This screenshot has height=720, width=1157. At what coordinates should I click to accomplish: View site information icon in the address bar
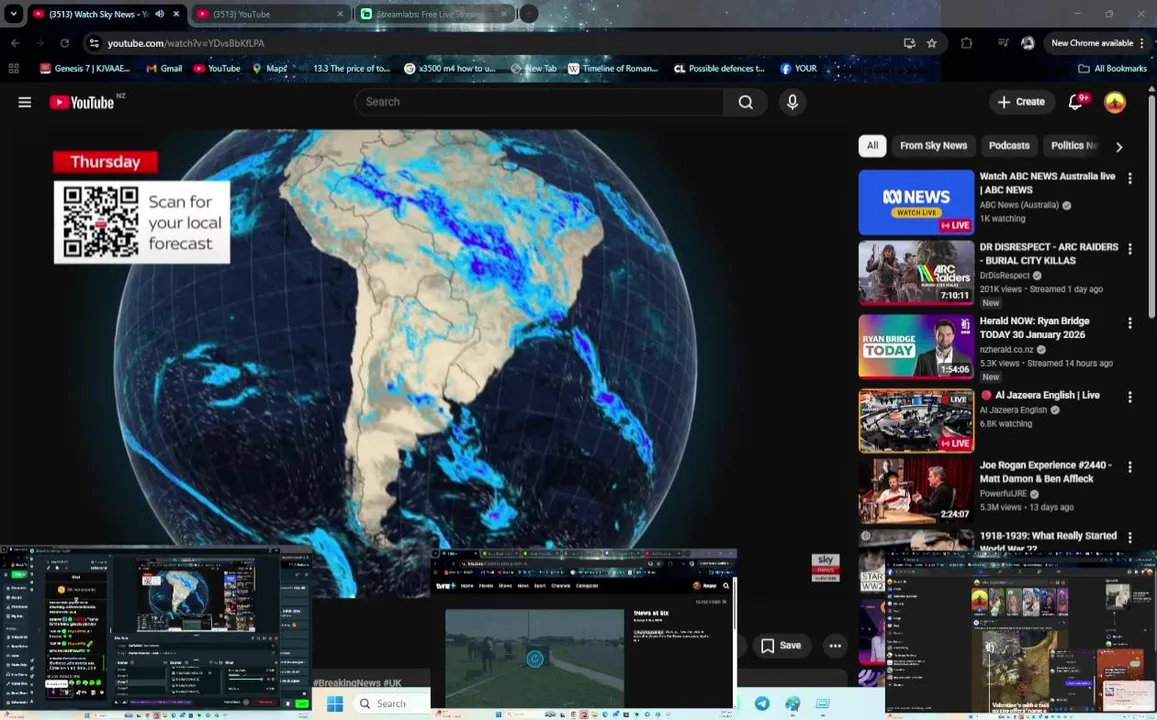(x=94, y=43)
